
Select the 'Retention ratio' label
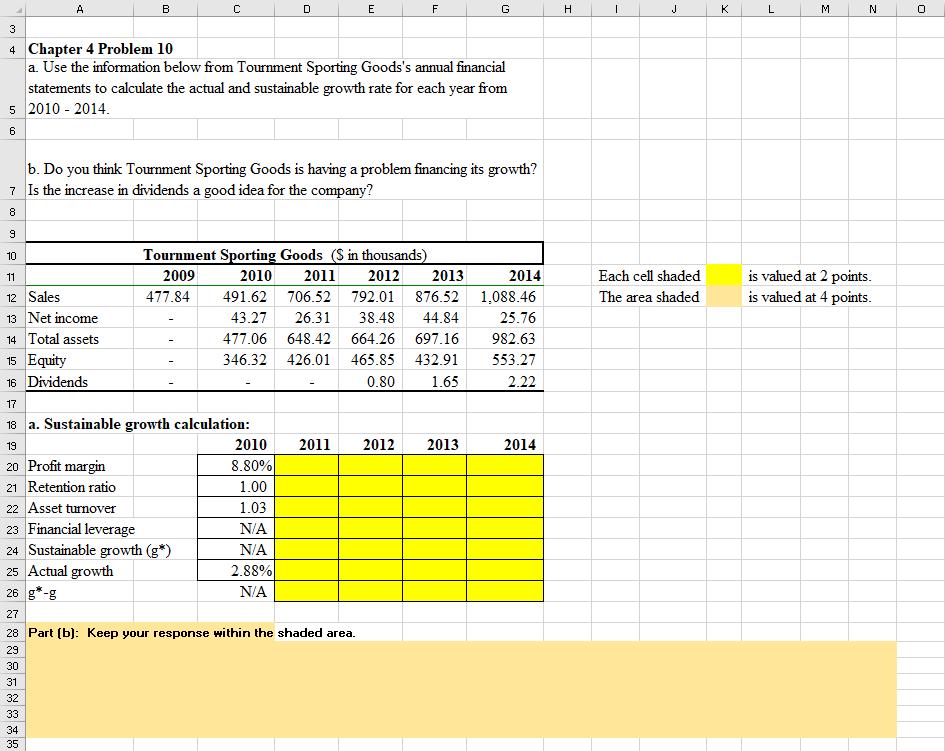tap(72, 487)
